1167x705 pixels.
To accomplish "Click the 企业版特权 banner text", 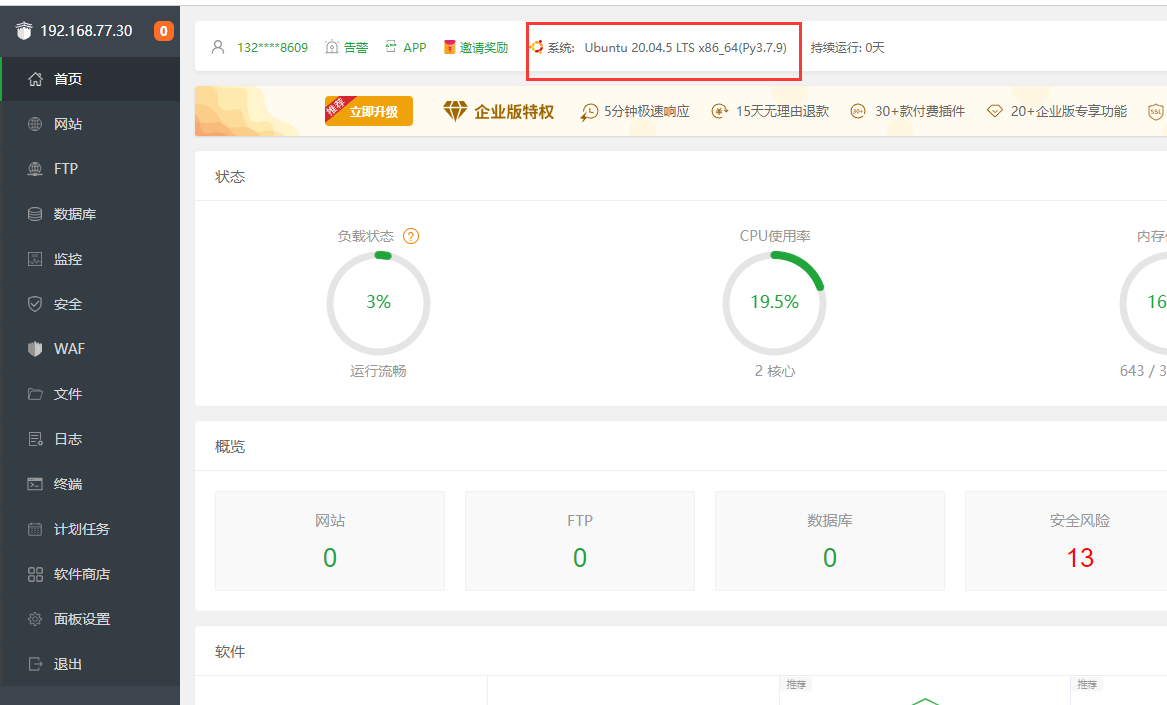I will pos(514,112).
